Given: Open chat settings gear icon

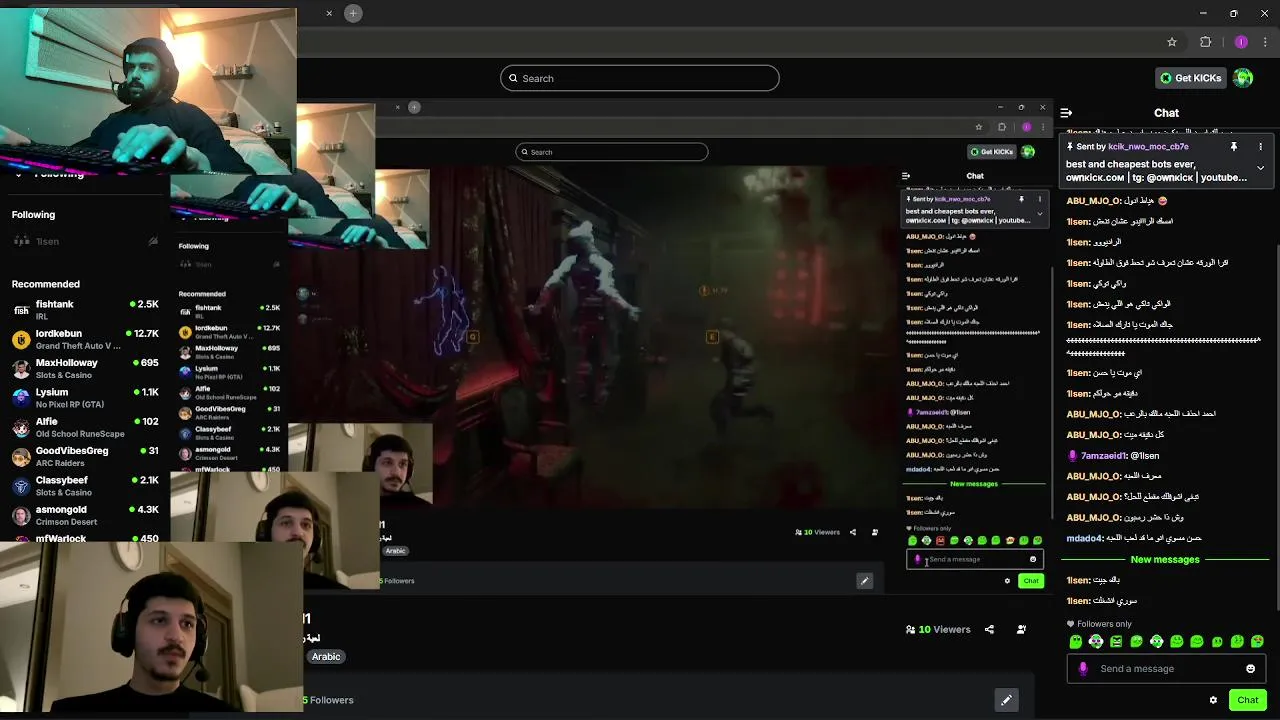Looking at the screenshot, I should [x=1213, y=700].
